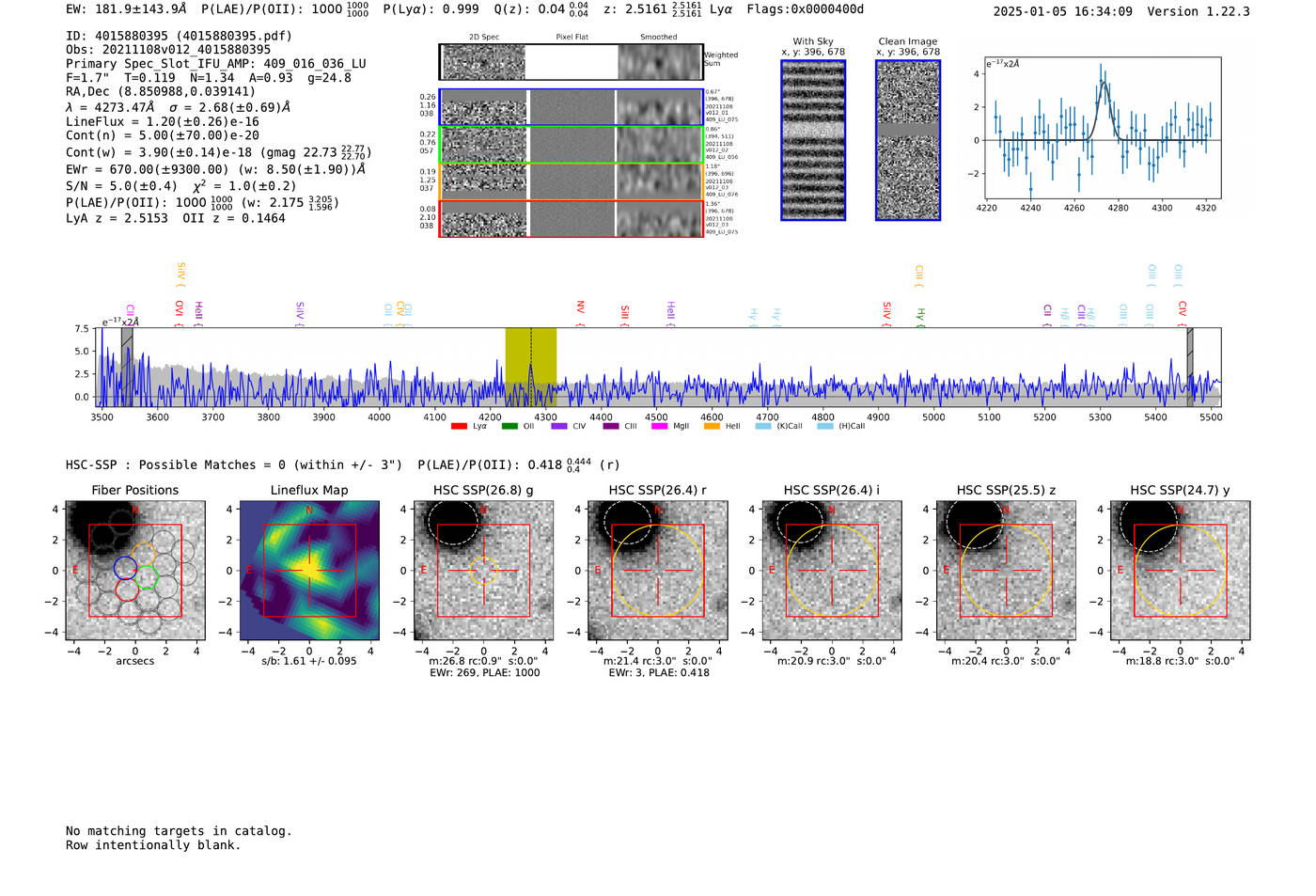Click the With Sky fiber image
Viewport: 1316px width, 896px height.
pos(813,140)
